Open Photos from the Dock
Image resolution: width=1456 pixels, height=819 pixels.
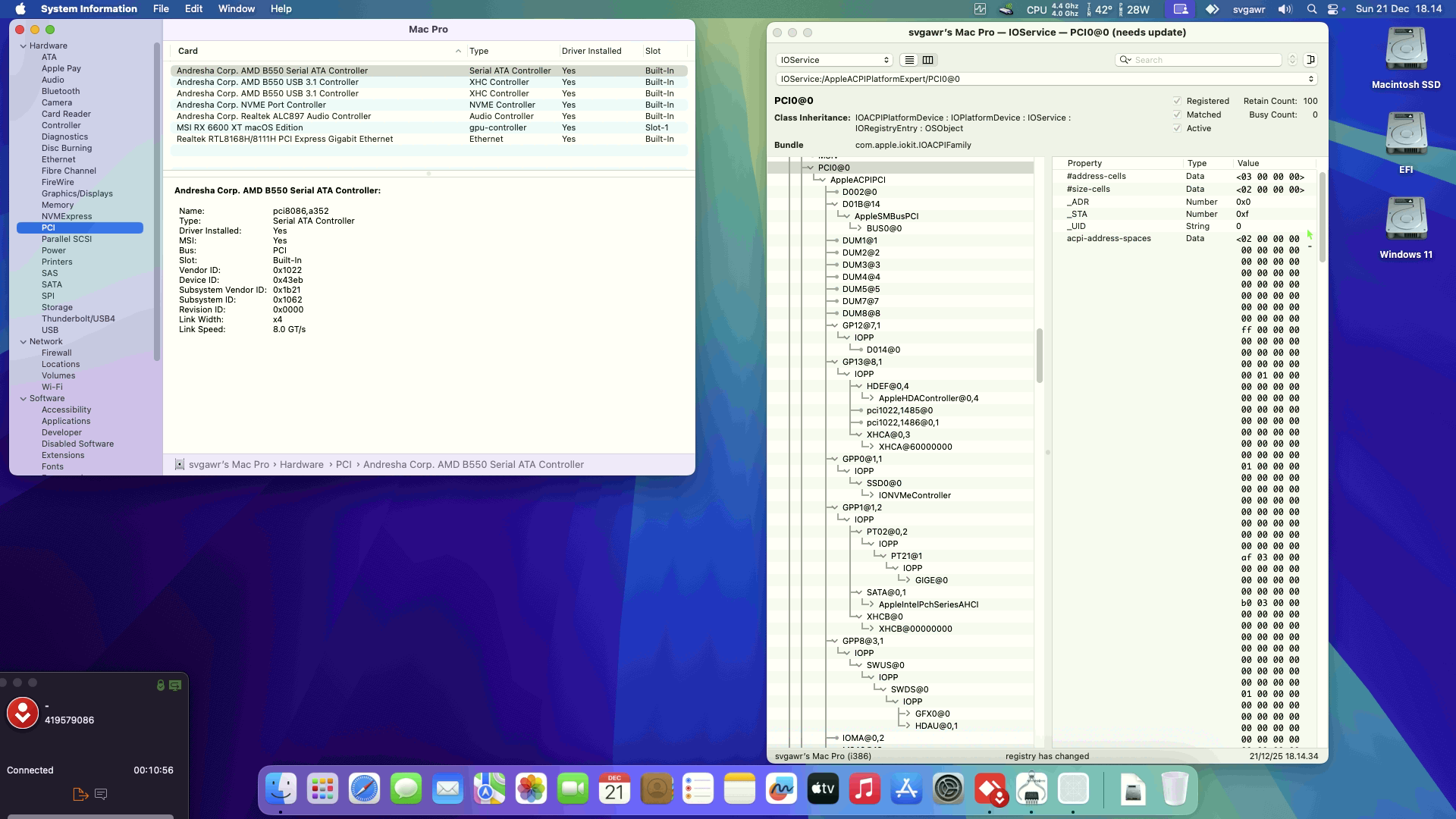coord(531,789)
